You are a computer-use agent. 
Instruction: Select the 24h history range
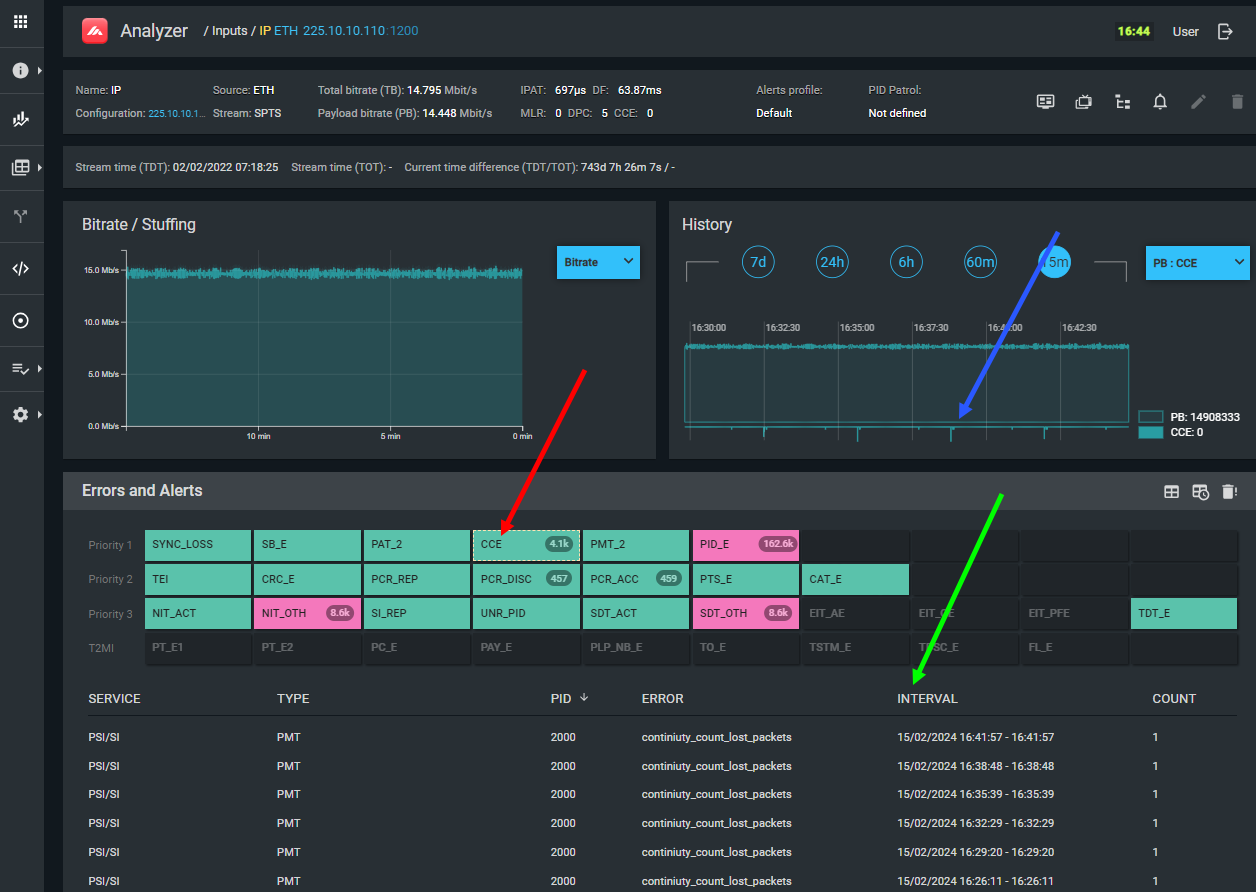[x=832, y=263]
